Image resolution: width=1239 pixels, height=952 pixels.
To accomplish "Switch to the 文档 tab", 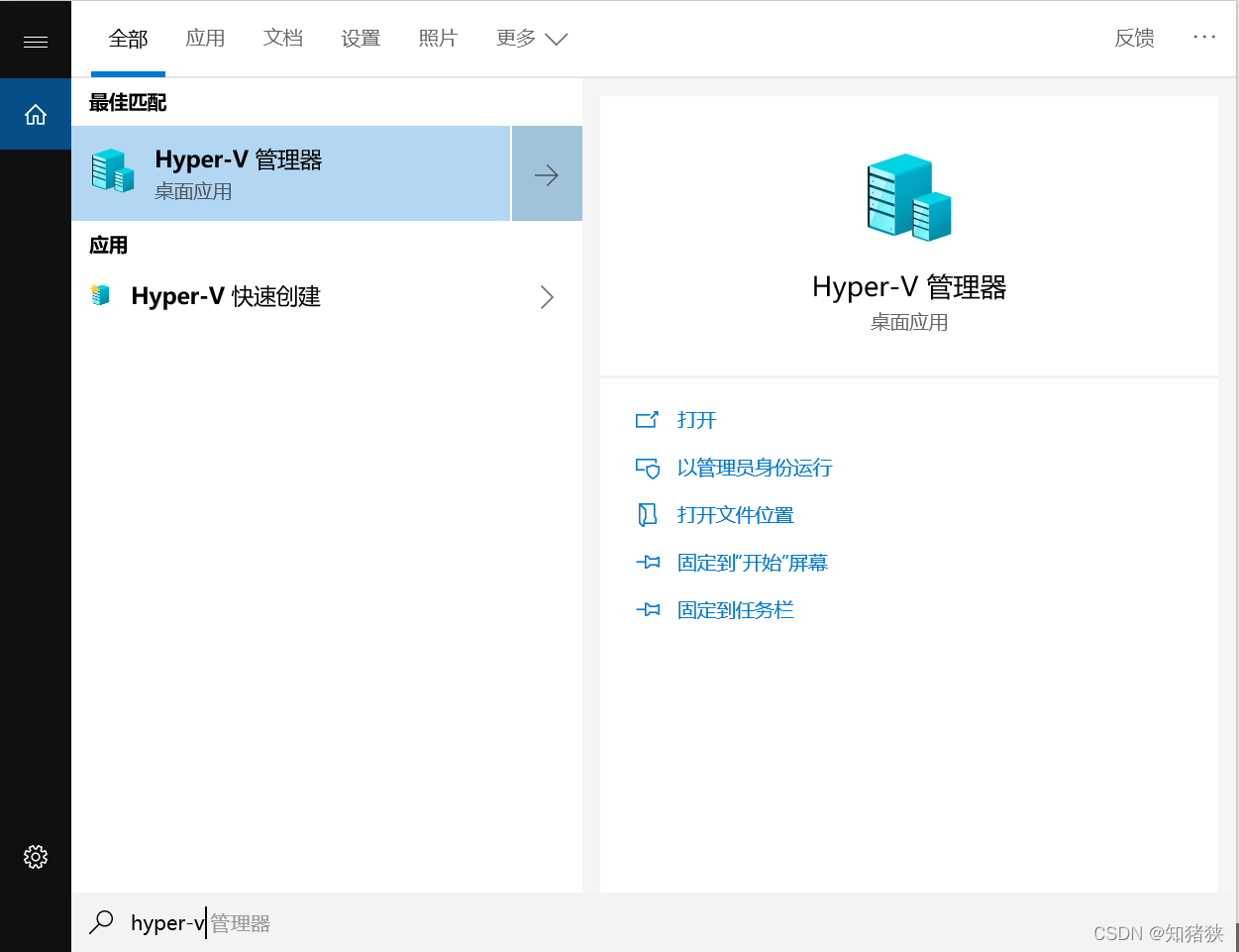I will point(283,38).
